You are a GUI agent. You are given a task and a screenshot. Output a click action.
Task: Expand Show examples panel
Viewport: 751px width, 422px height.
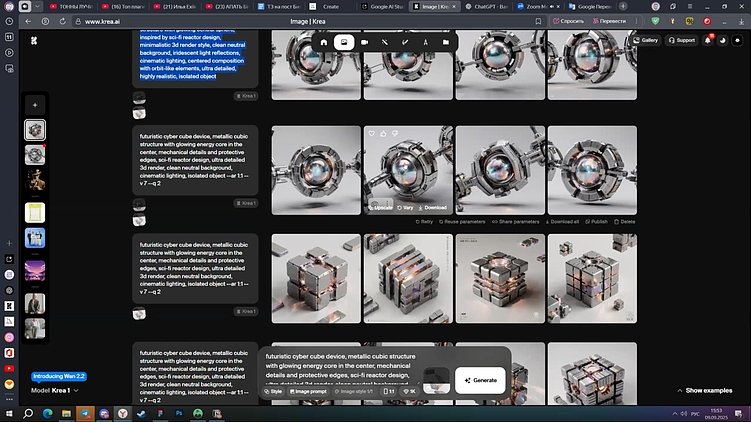[x=704, y=390]
